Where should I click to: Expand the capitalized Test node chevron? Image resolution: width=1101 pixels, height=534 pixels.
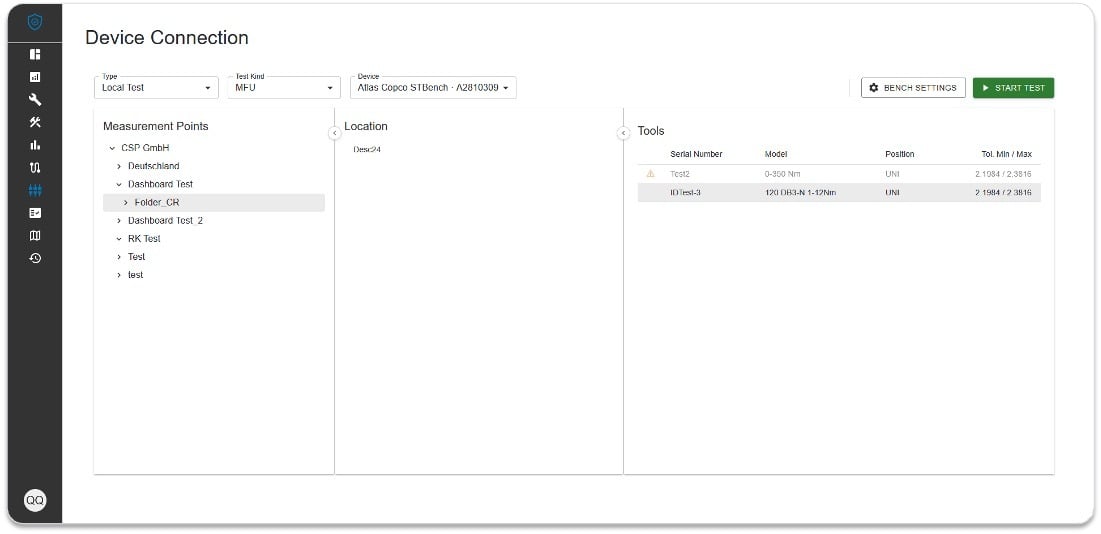pyautogui.click(x=119, y=258)
